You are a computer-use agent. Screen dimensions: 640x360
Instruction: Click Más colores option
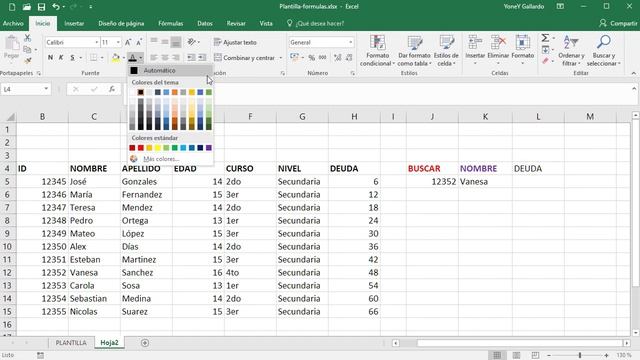170,159
